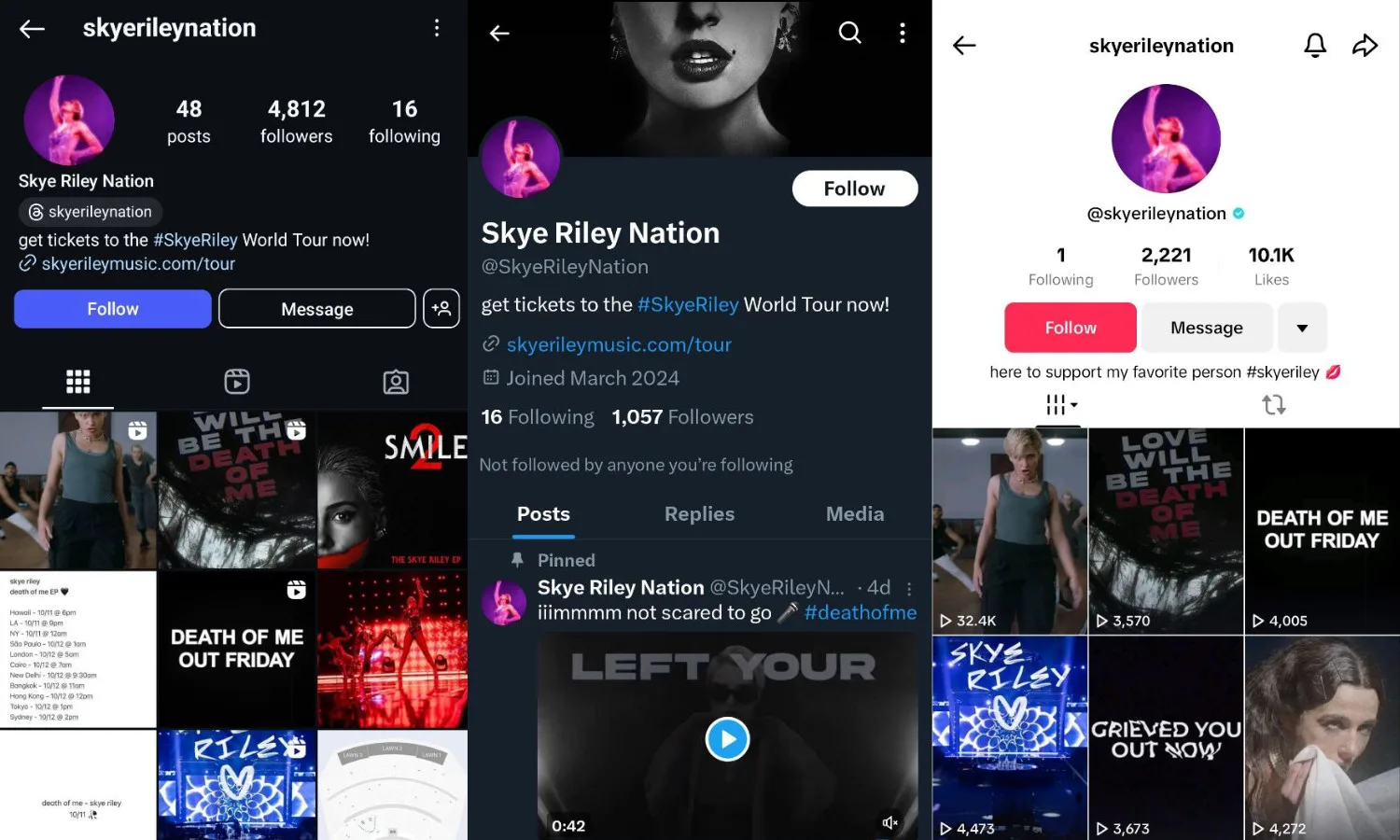This screenshot has height=840, width=1400.
Task: Tap the TikTok notification bell icon
Action: (x=1315, y=45)
